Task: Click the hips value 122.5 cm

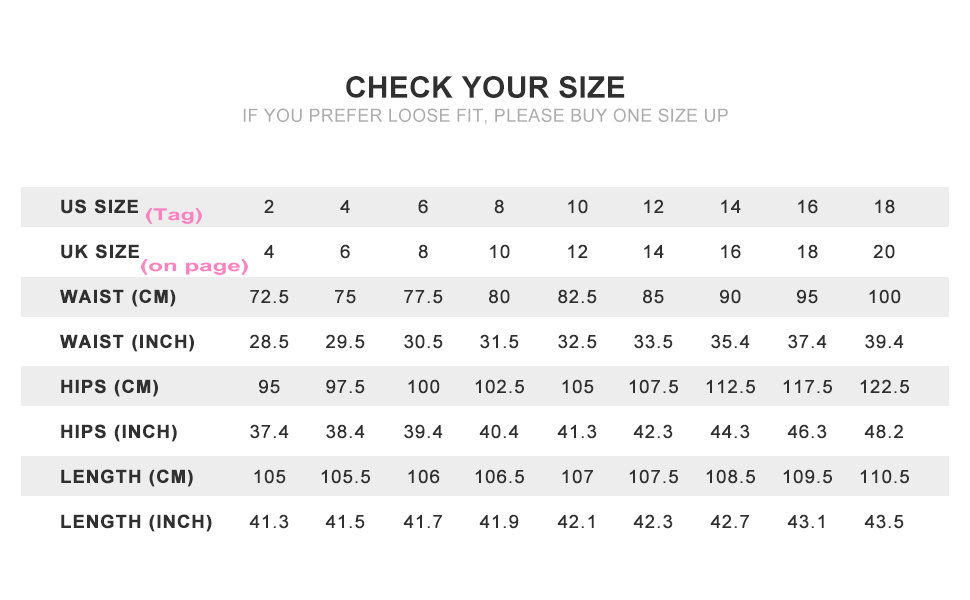Action: [x=884, y=387]
